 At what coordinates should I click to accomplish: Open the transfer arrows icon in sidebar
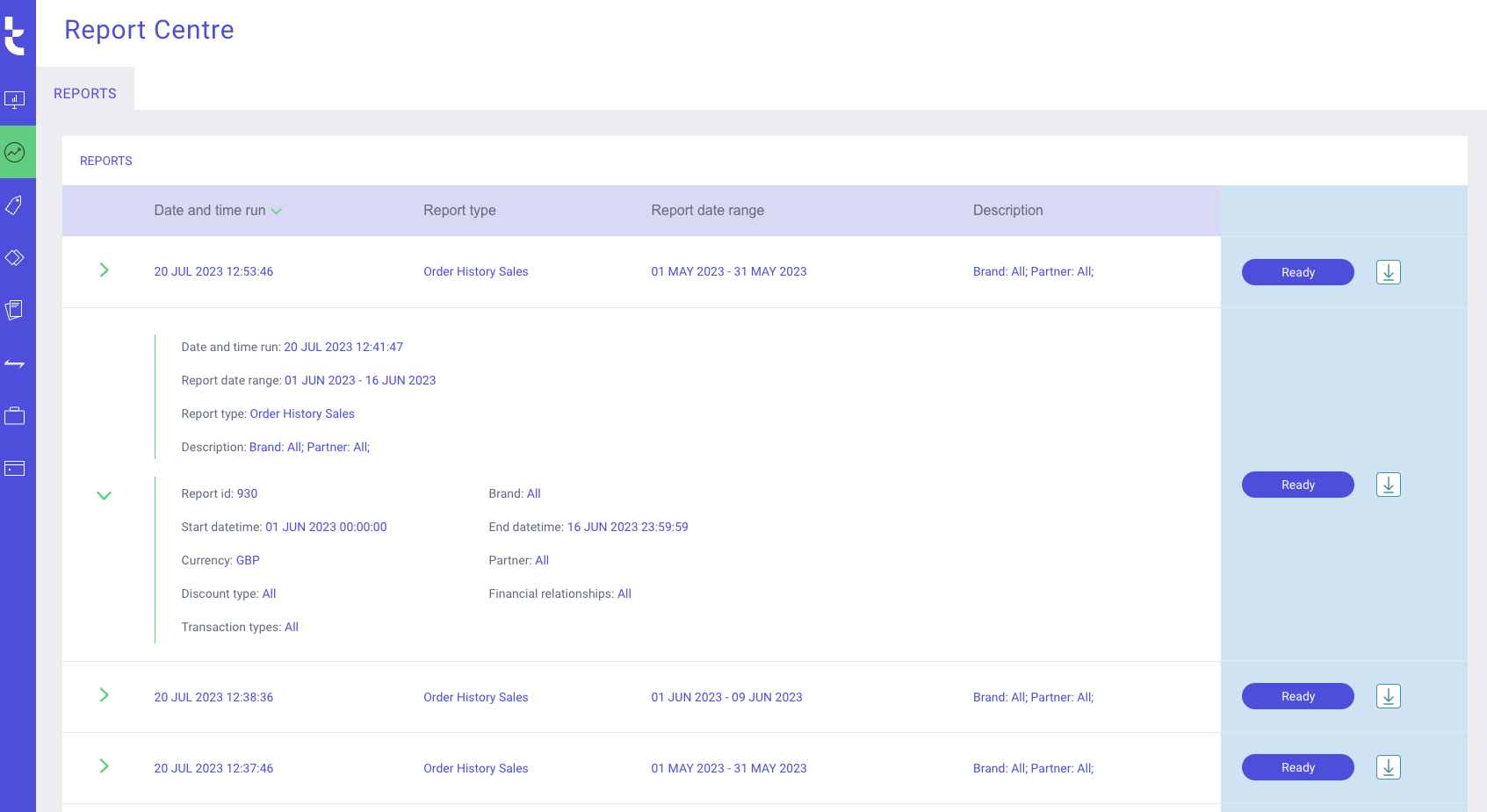pos(15,363)
